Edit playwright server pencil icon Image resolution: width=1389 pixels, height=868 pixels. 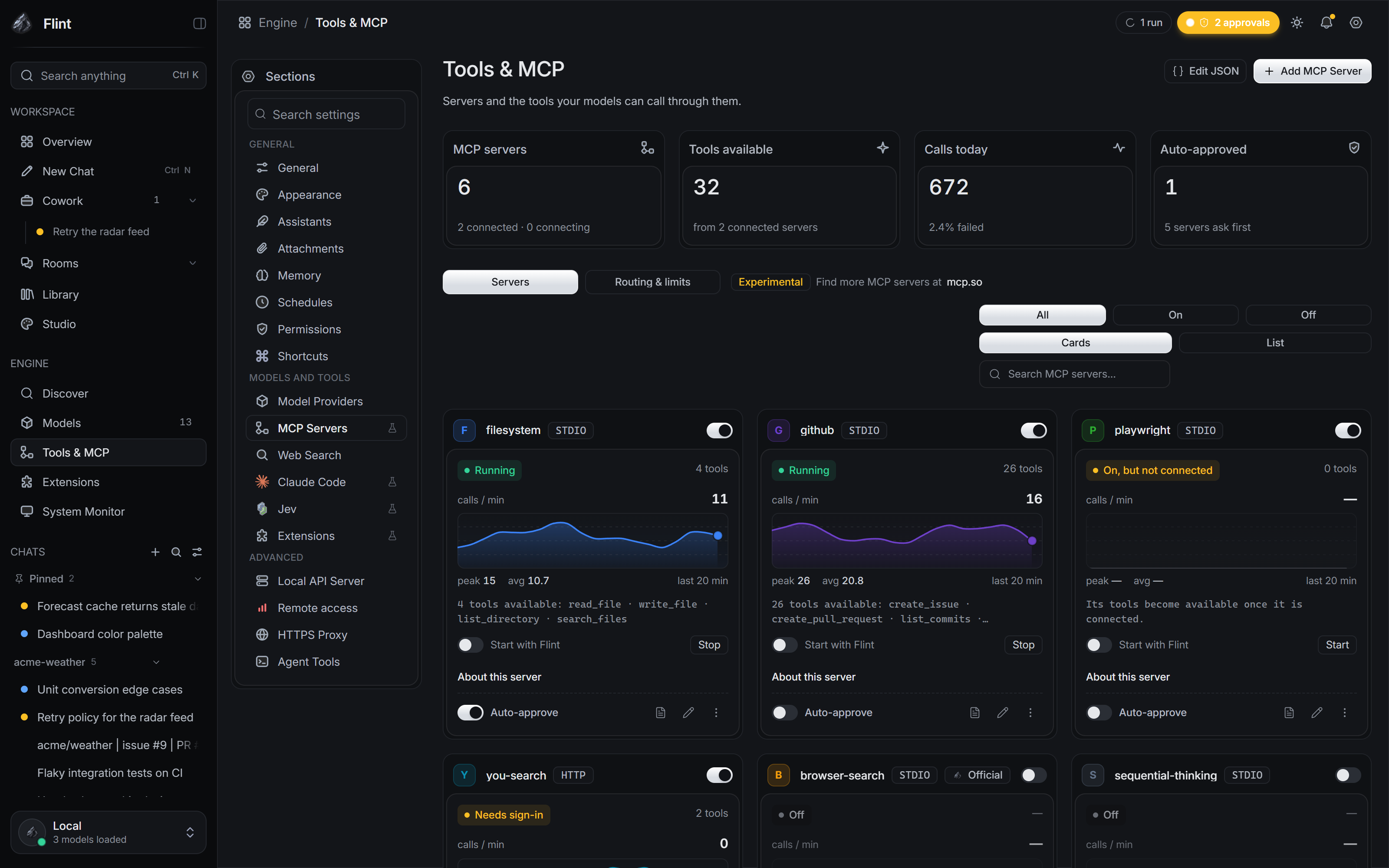click(x=1317, y=713)
